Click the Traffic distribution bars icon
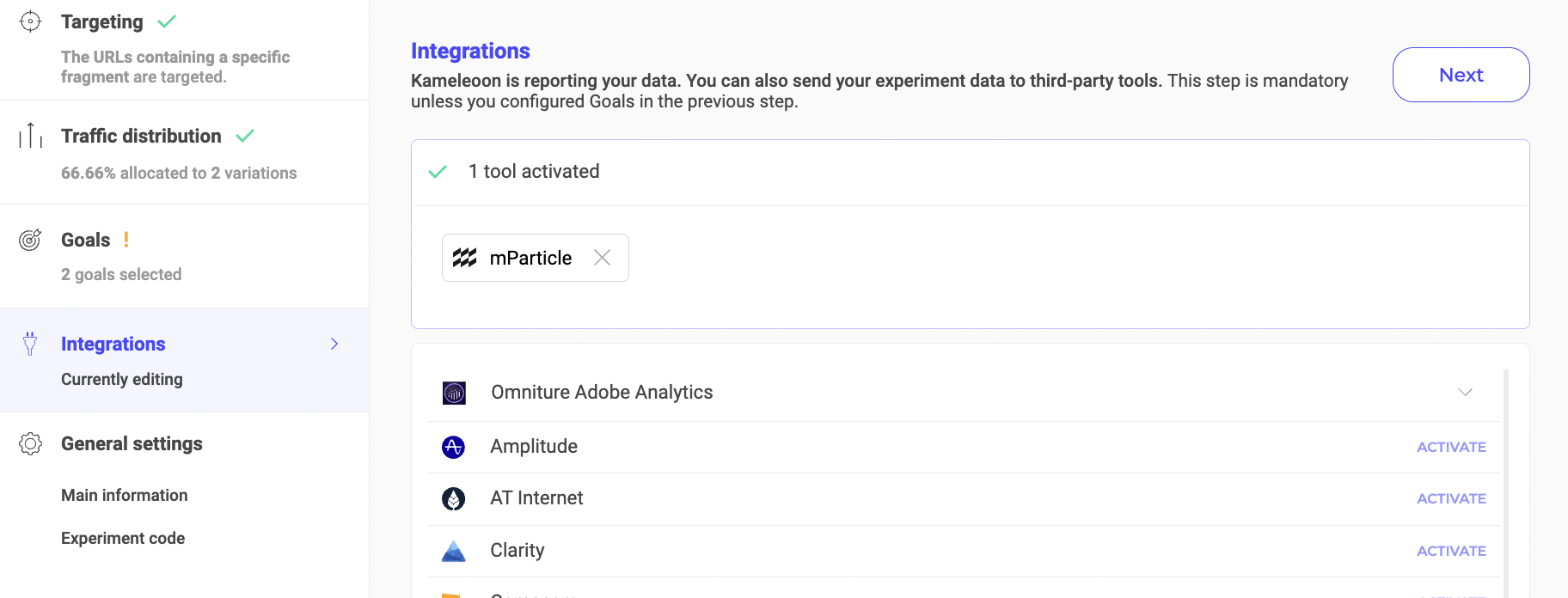 click(x=30, y=136)
